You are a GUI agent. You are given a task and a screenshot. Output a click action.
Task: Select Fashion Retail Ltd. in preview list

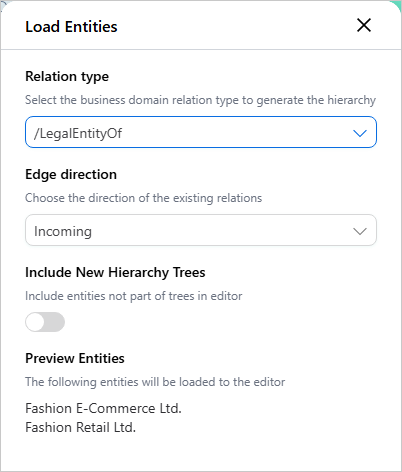click(81, 427)
